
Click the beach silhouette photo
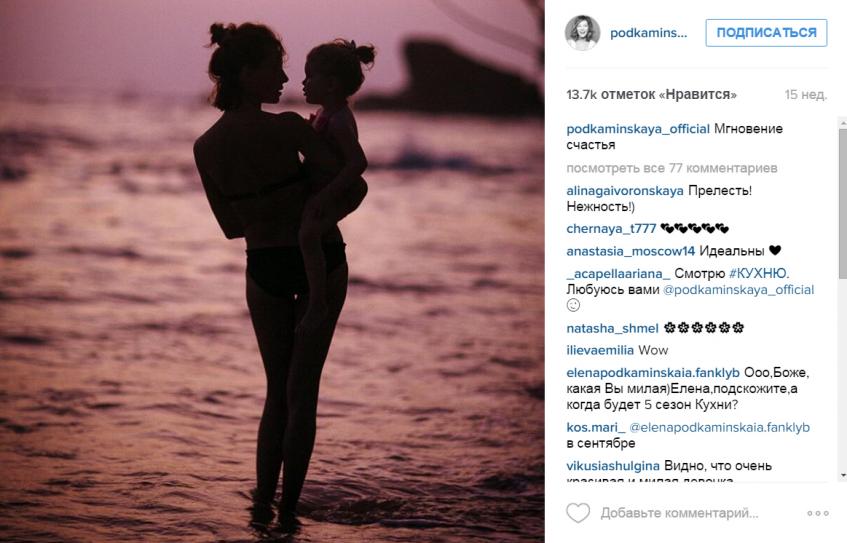272,271
